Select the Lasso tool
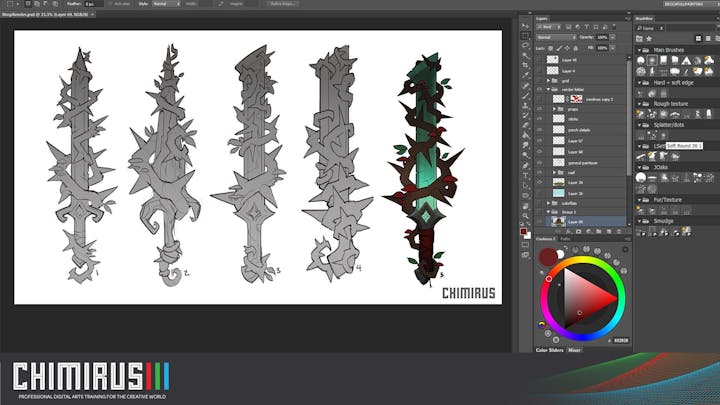720x405 pixels. [525, 45]
